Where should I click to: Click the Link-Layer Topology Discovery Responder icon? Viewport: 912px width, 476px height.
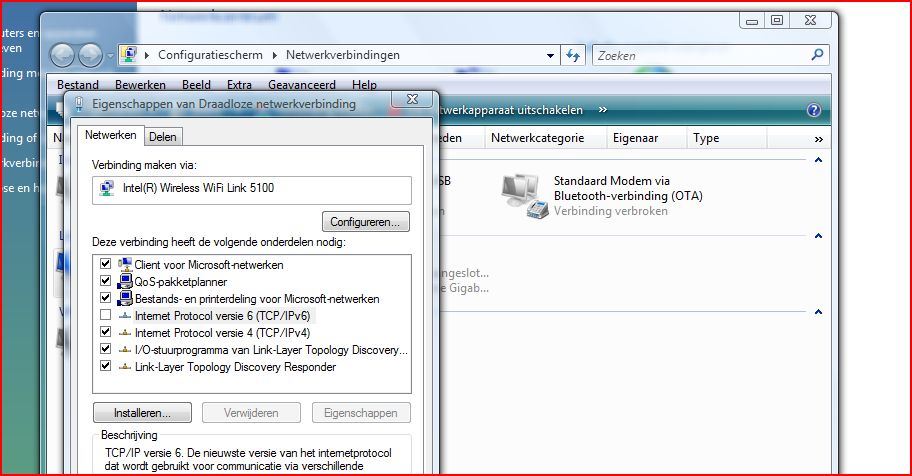coord(124,367)
